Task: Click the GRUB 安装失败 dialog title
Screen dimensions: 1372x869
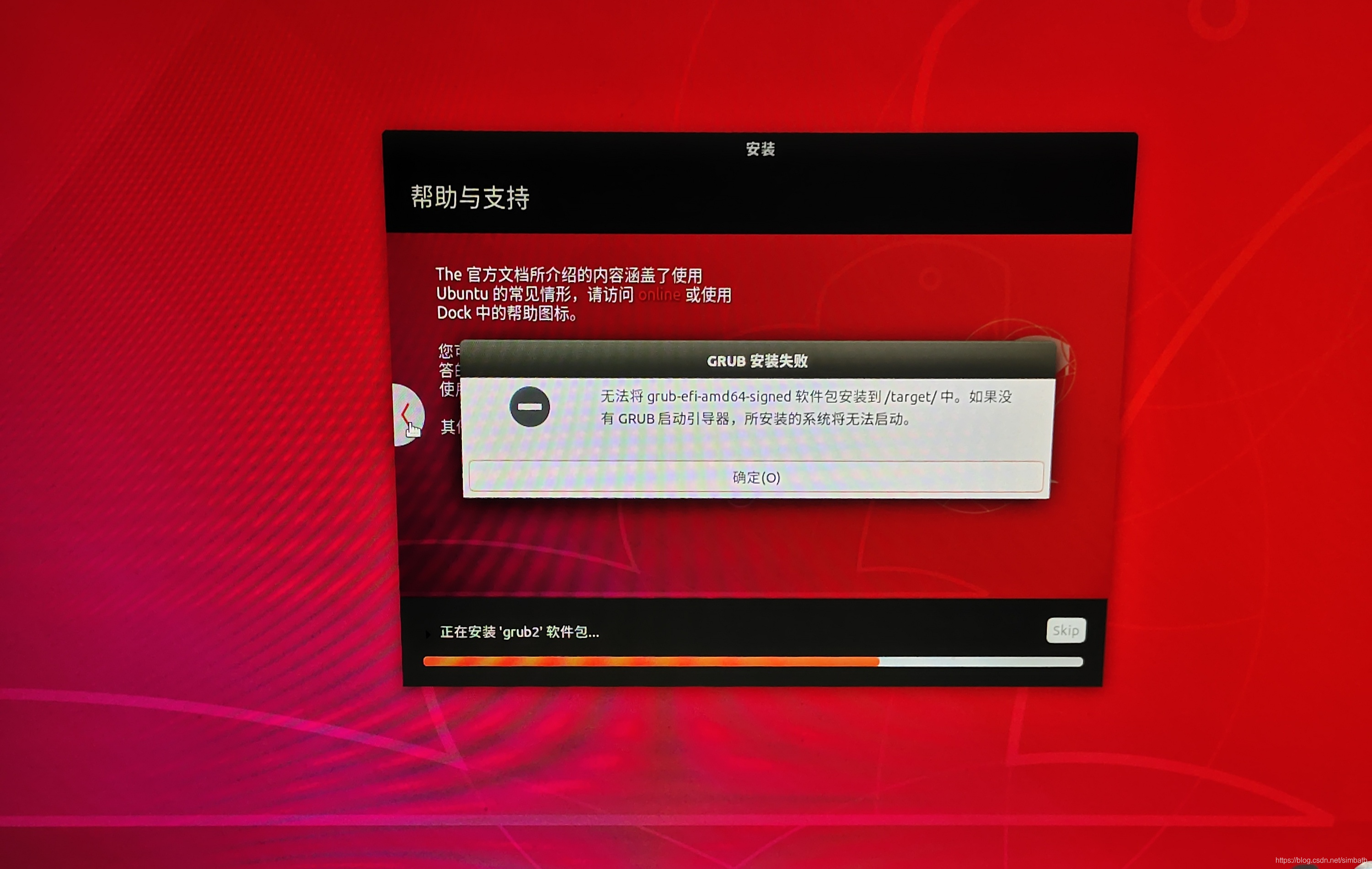Action: tap(757, 361)
